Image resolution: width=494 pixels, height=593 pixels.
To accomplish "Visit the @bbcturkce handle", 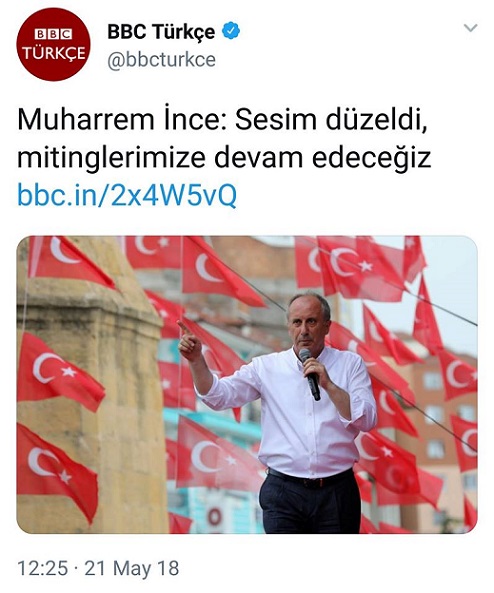I will [162, 60].
